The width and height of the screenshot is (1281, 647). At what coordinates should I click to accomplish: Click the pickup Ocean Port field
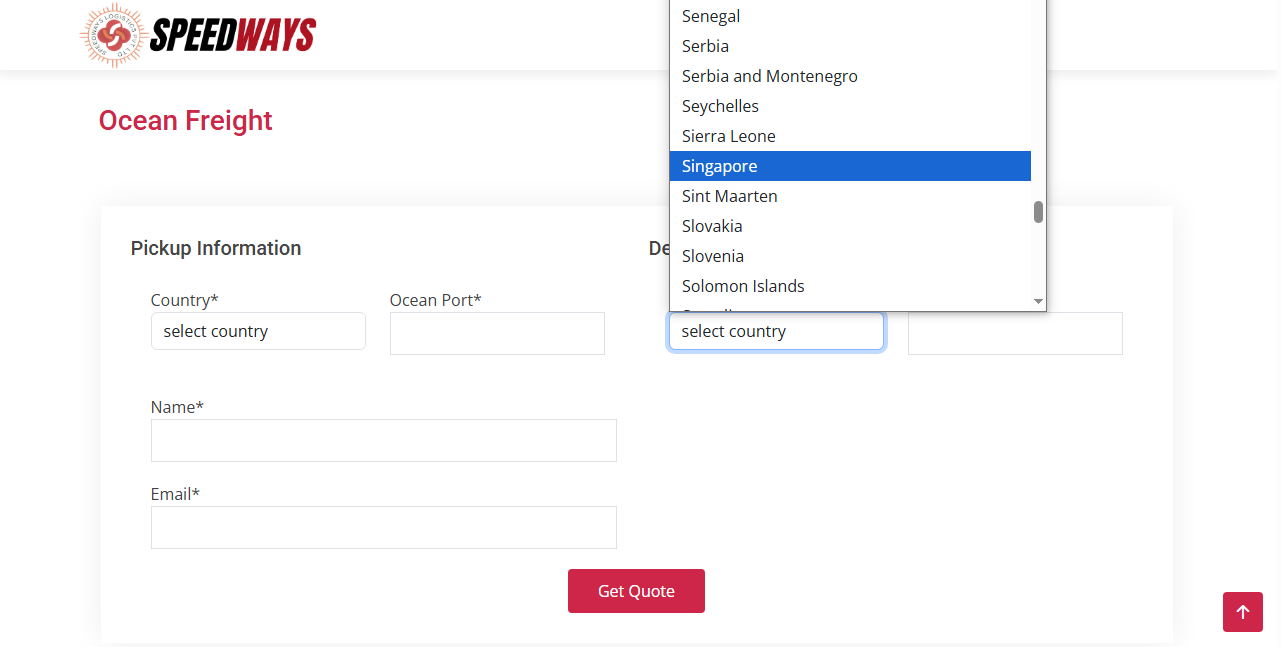point(497,333)
